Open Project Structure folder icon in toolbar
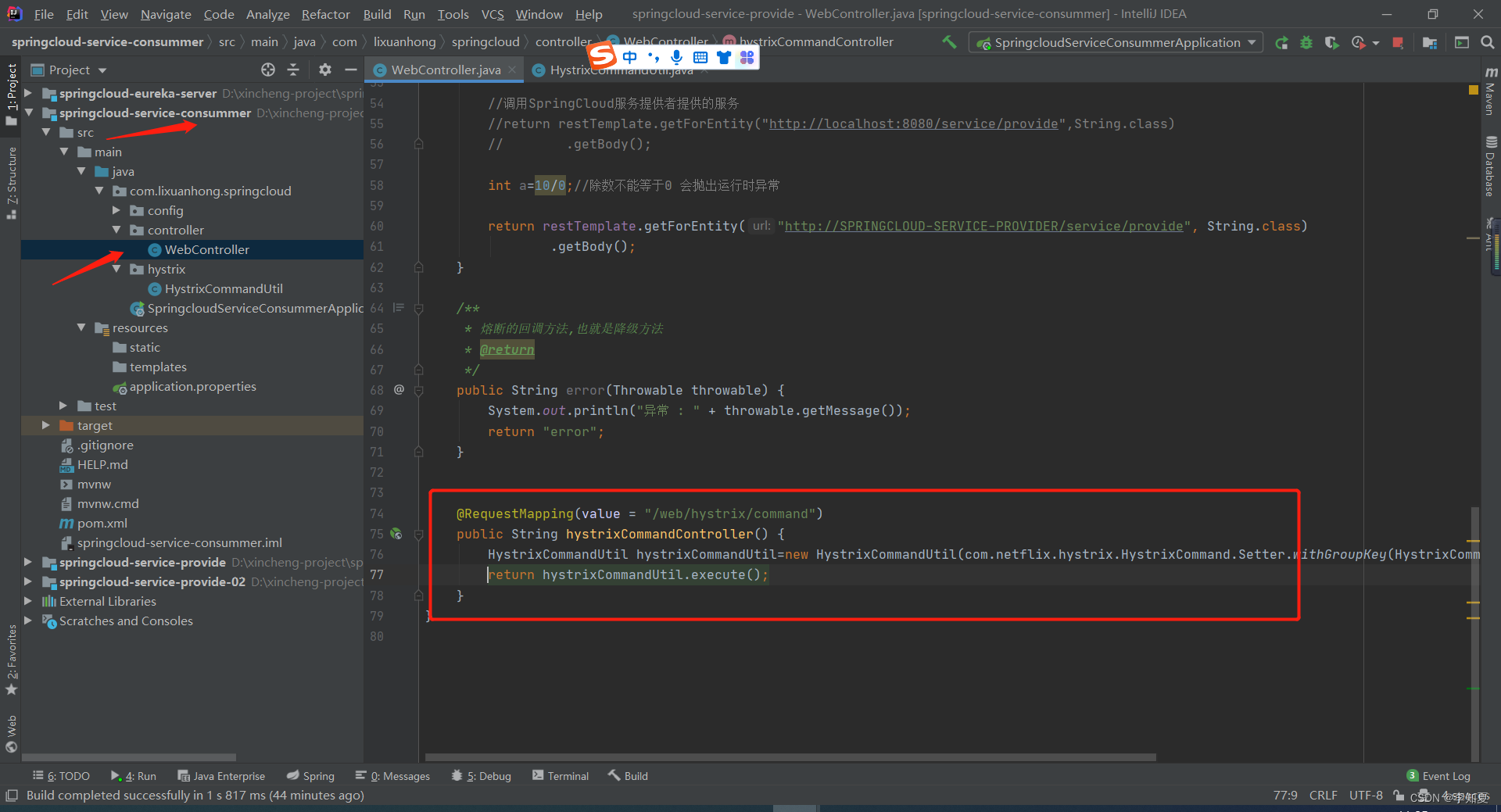1501x812 pixels. [1430, 43]
